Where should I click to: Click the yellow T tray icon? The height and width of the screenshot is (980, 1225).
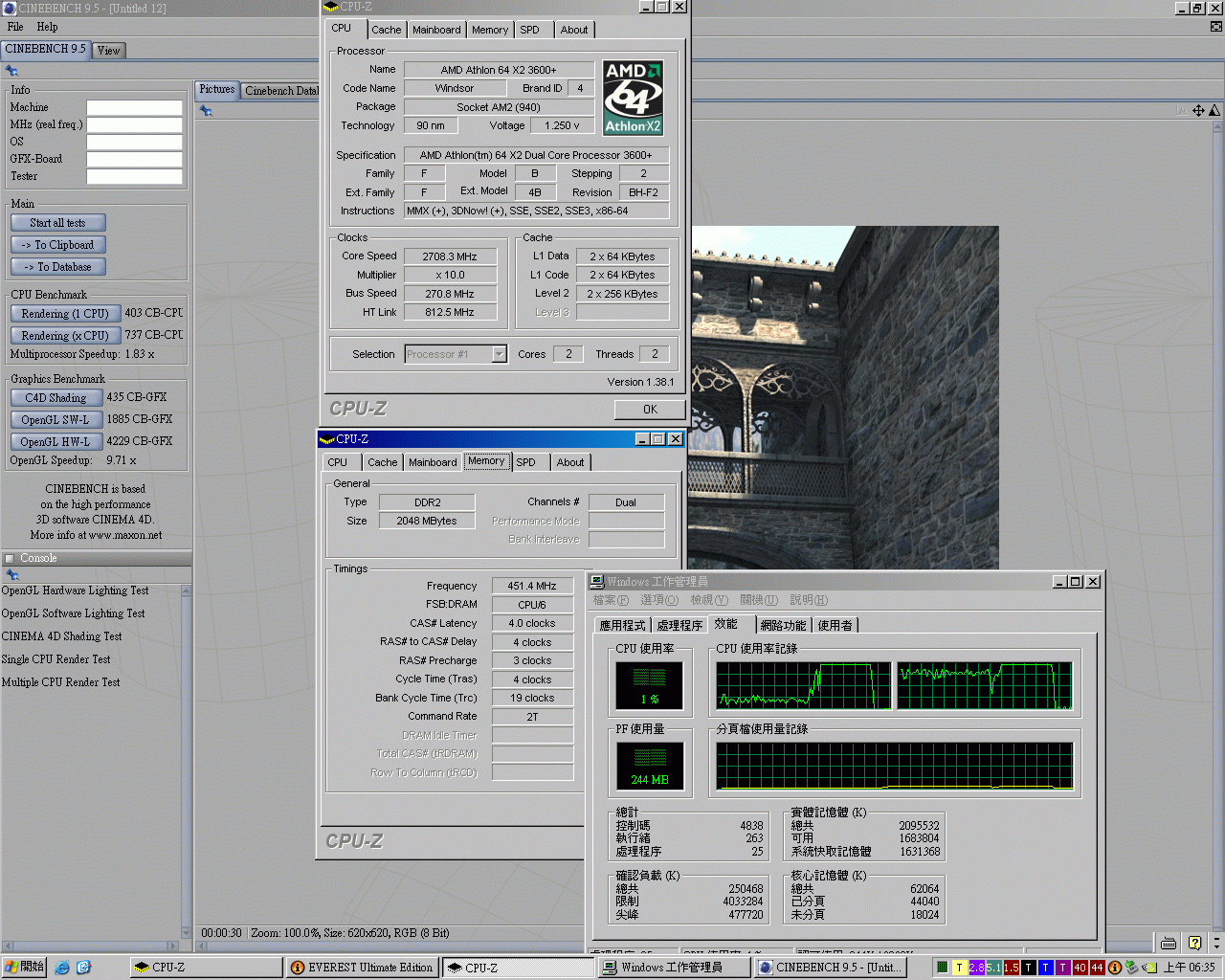(959, 968)
